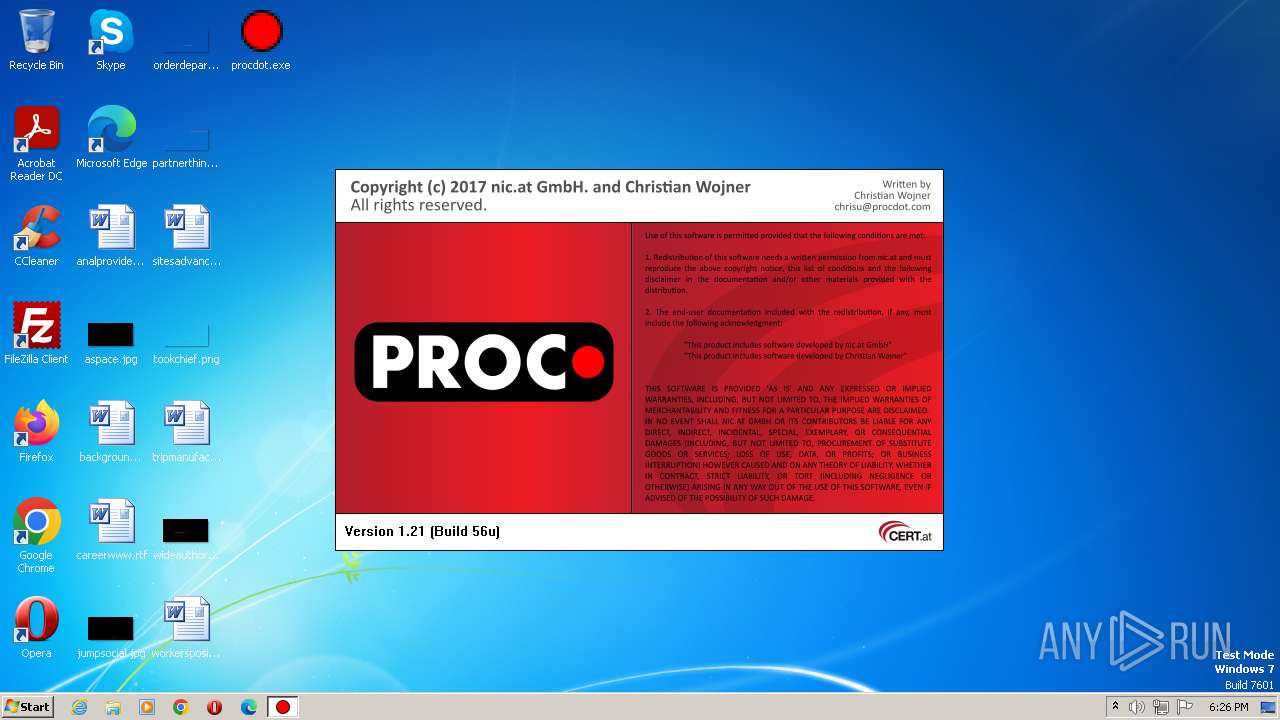
Task: Click the PROC logo on the splash screen
Action: tap(484, 362)
